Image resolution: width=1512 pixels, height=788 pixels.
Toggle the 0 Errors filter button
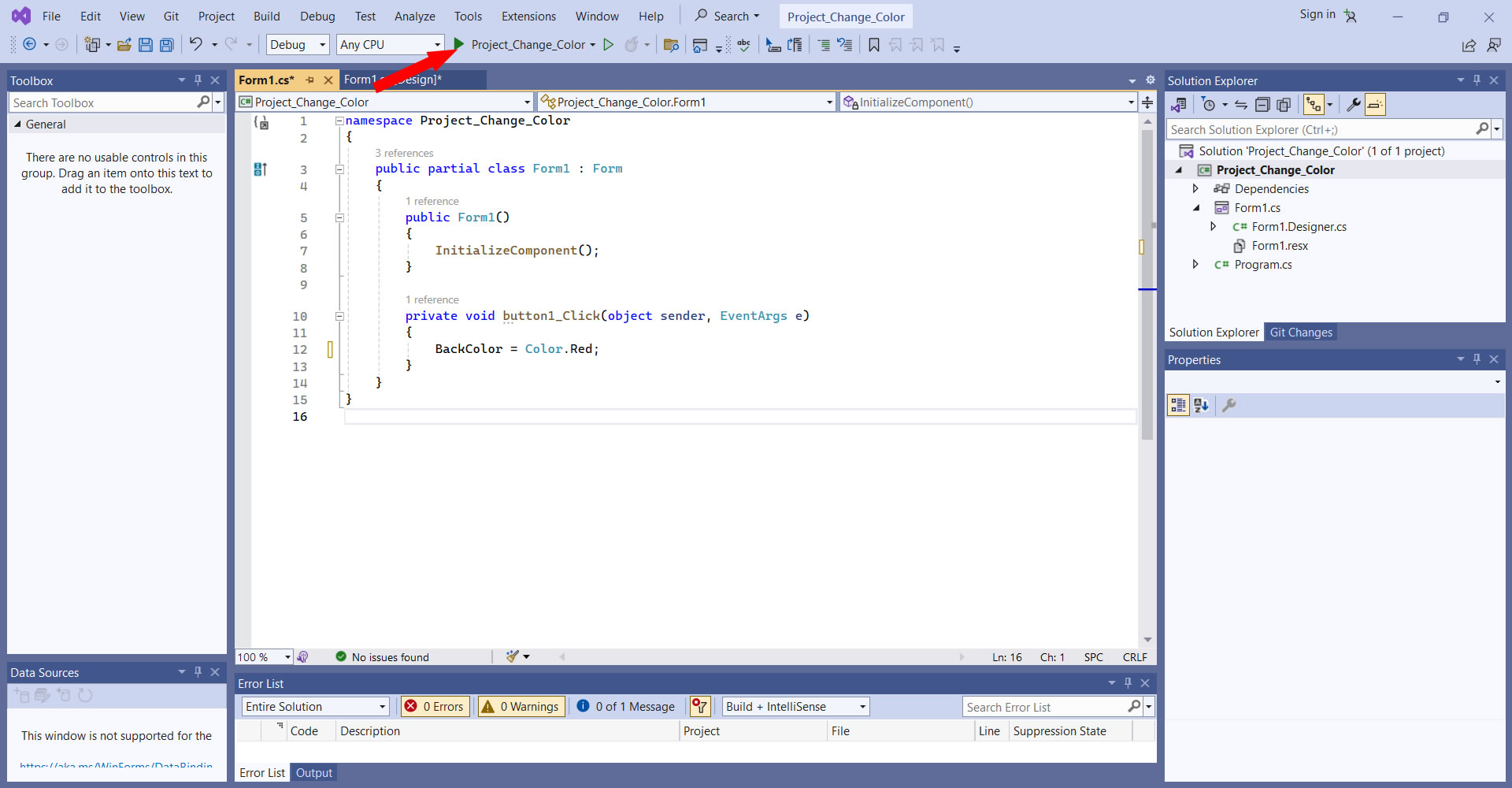435,707
